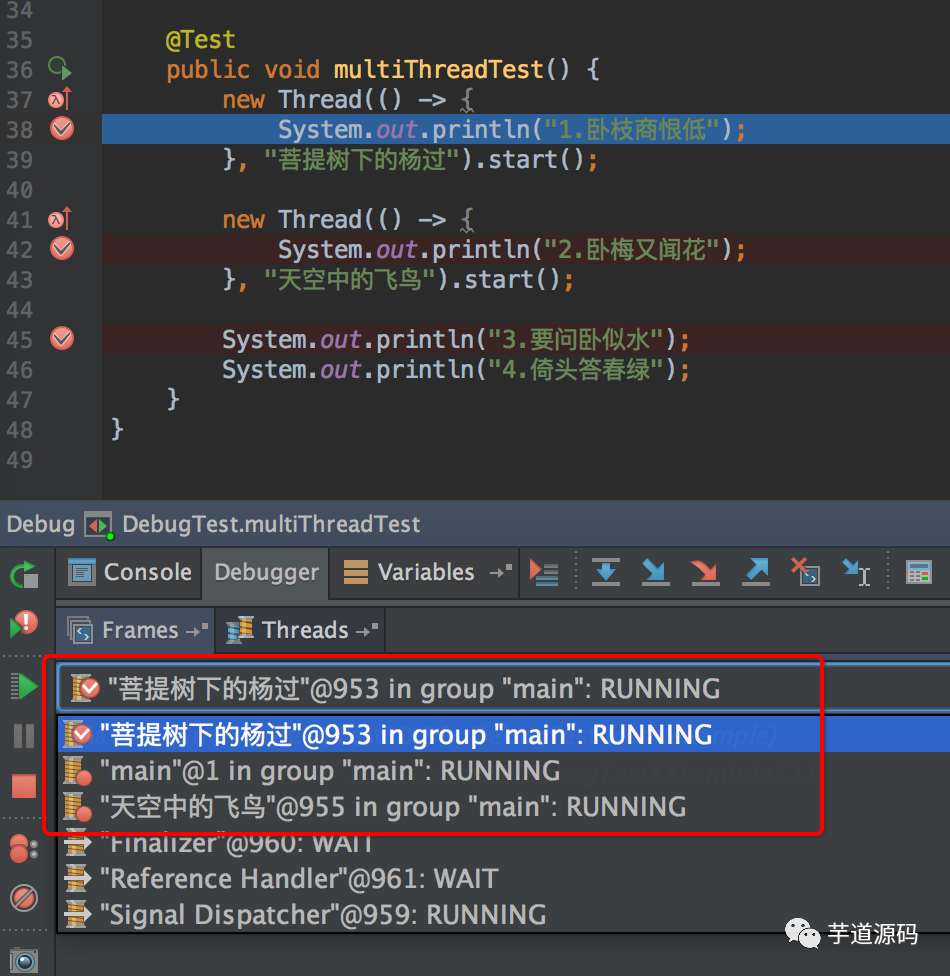Restore the Variables layout arrow
The width and height of the screenshot is (950, 976).
pos(501,571)
